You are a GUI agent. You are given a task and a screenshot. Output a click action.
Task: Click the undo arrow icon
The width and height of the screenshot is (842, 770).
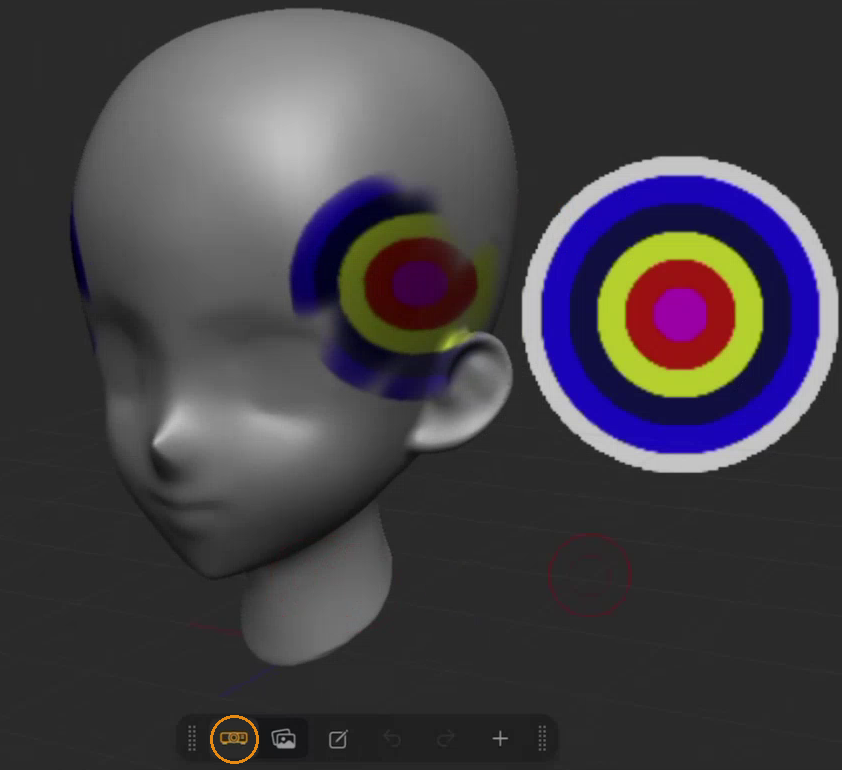tap(393, 739)
